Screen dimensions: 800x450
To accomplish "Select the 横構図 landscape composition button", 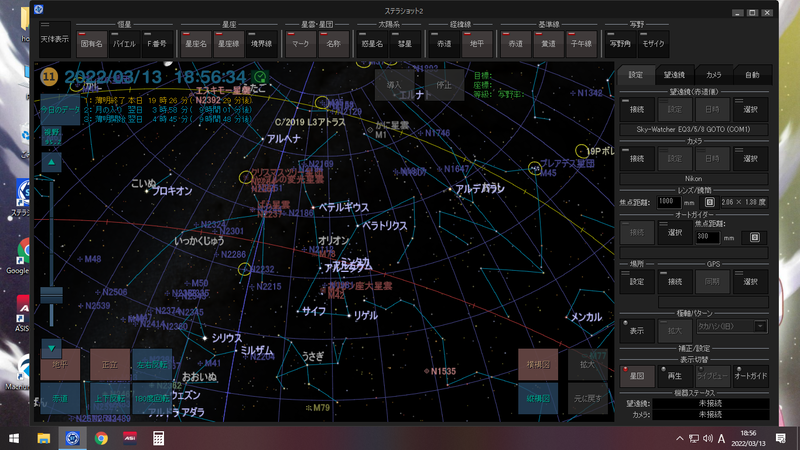I will click(538, 364).
